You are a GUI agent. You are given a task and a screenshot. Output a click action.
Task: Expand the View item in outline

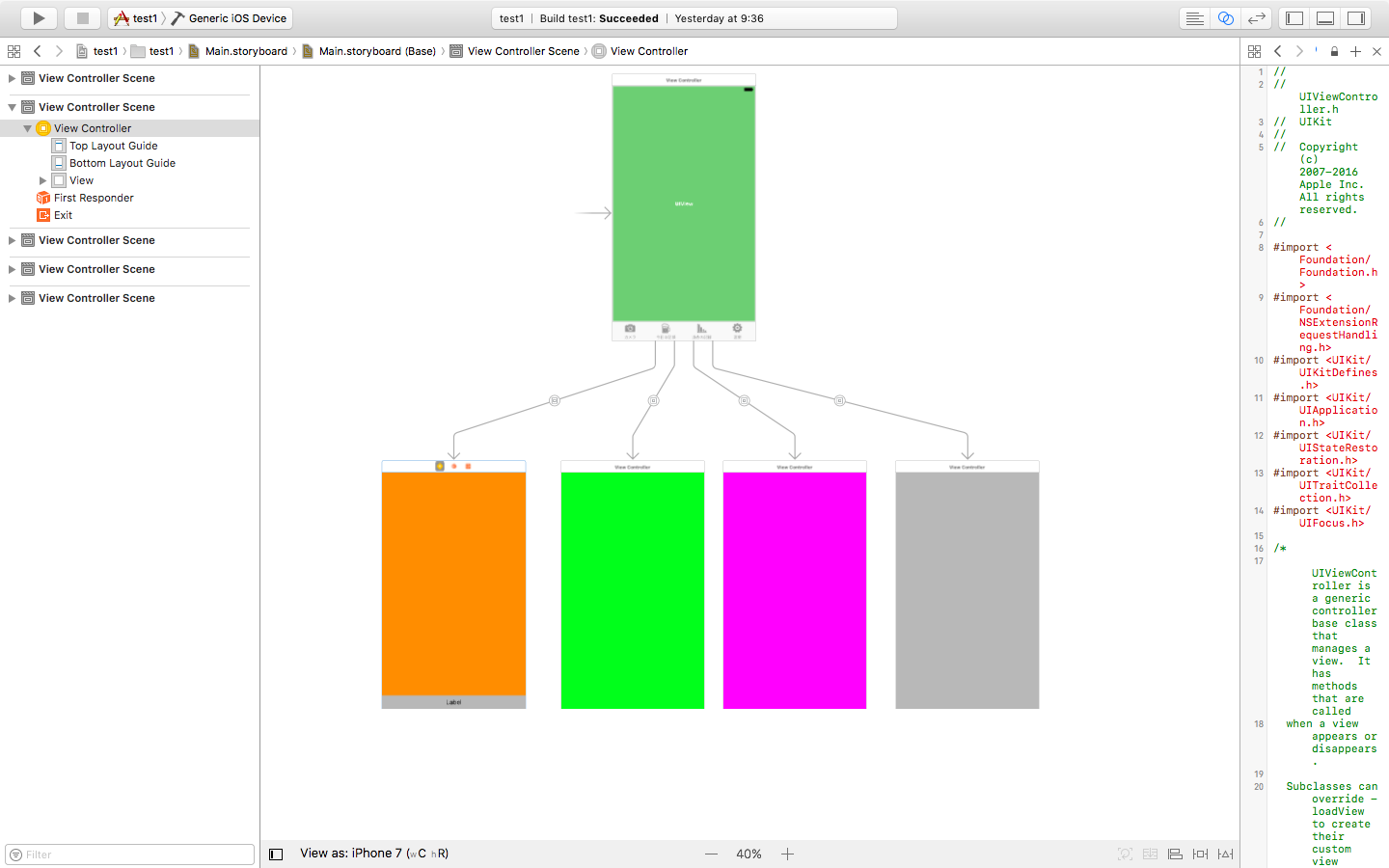[x=42, y=180]
